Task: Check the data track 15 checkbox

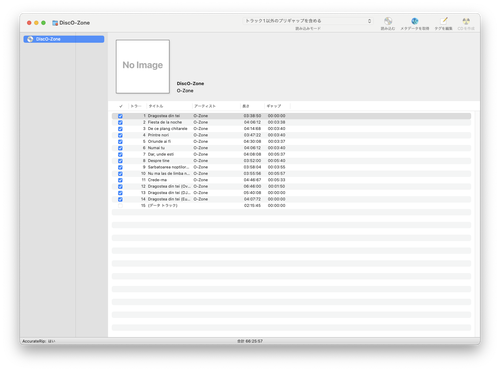Action: click(x=120, y=206)
